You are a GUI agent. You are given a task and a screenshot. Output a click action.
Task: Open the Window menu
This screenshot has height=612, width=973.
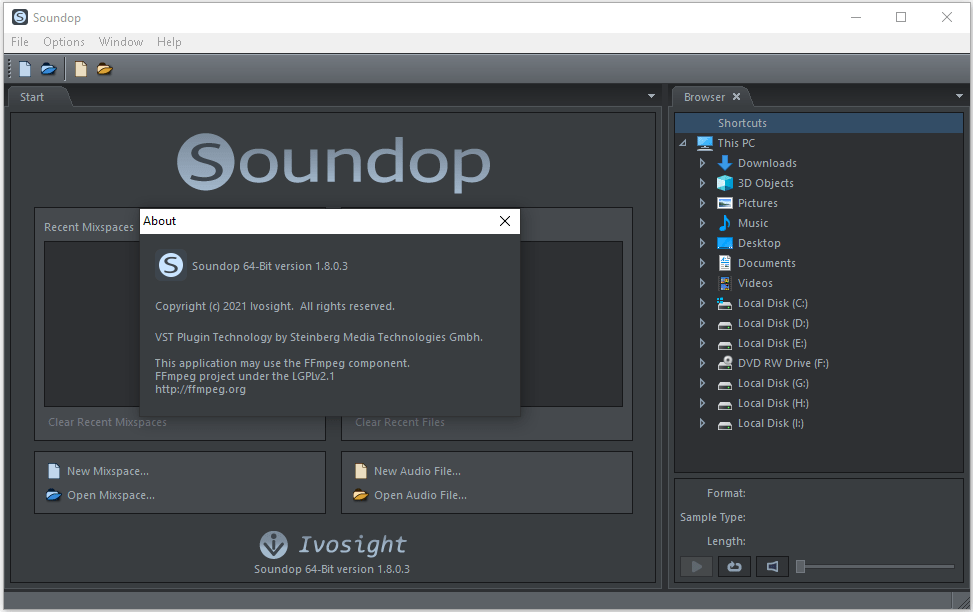pos(121,42)
